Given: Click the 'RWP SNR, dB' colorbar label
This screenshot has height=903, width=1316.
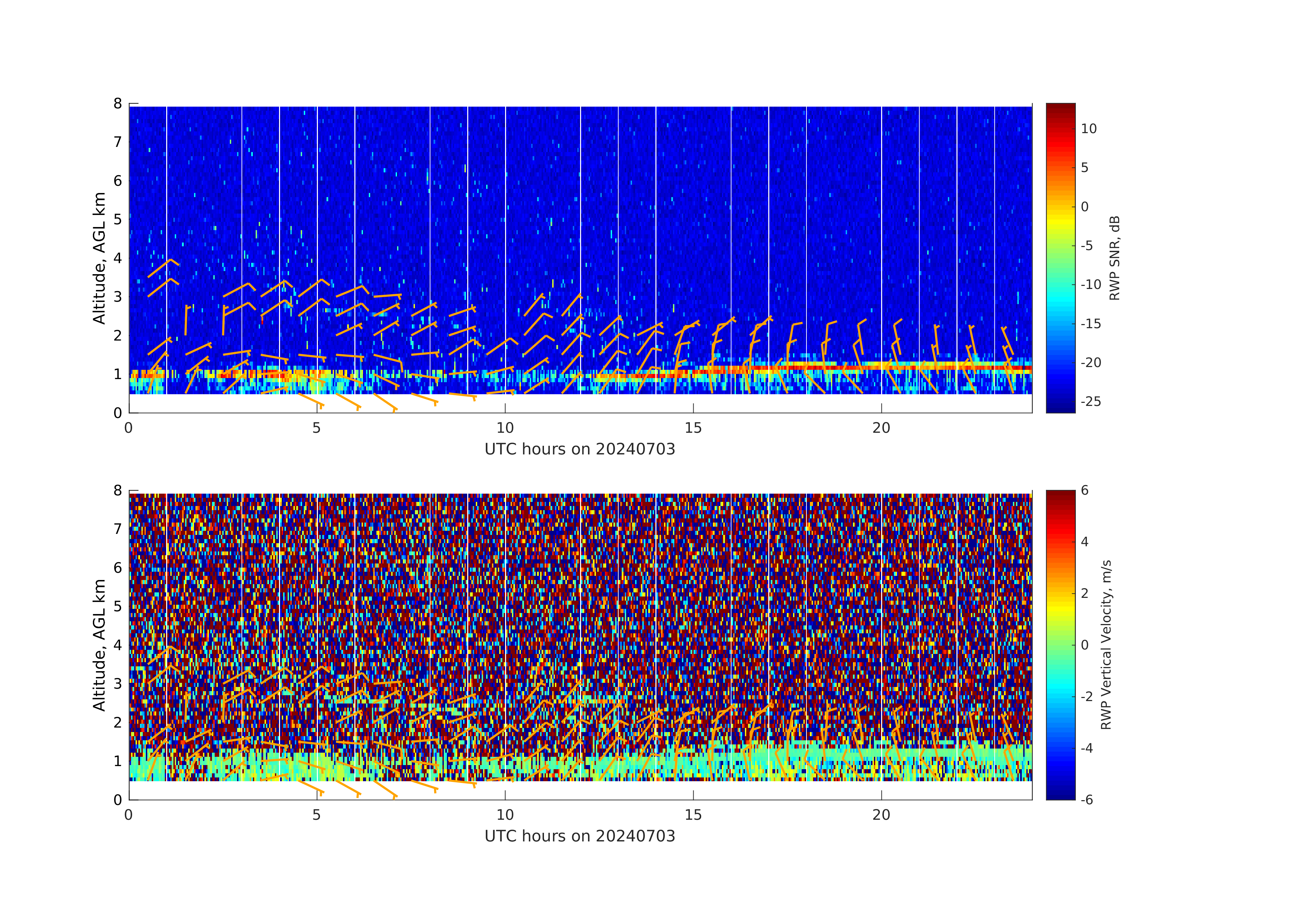Looking at the screenshot, I should 1114,258.
